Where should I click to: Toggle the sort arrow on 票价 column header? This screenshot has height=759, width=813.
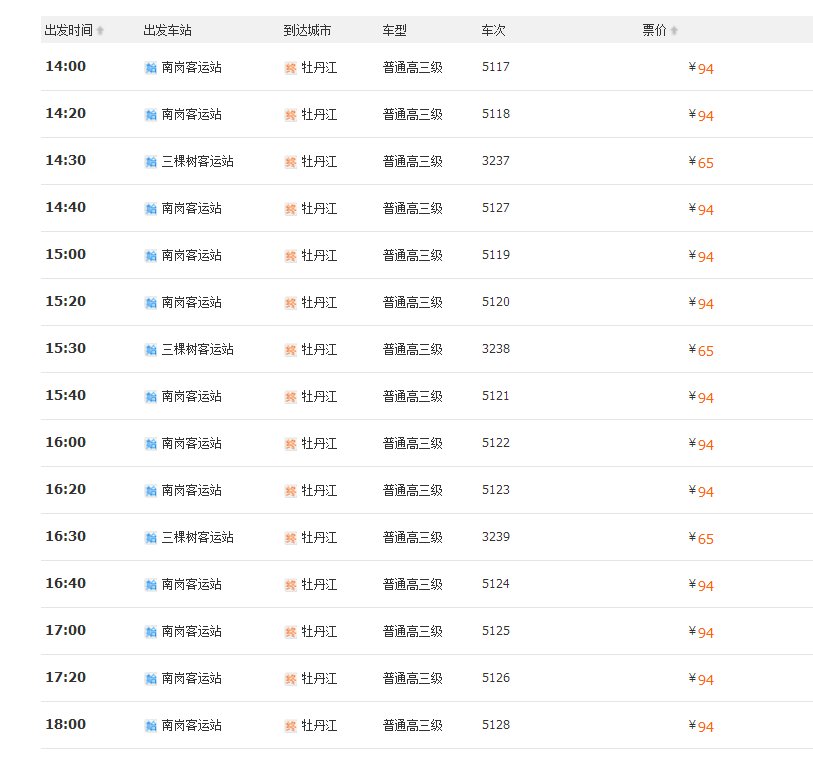(673, 30)
